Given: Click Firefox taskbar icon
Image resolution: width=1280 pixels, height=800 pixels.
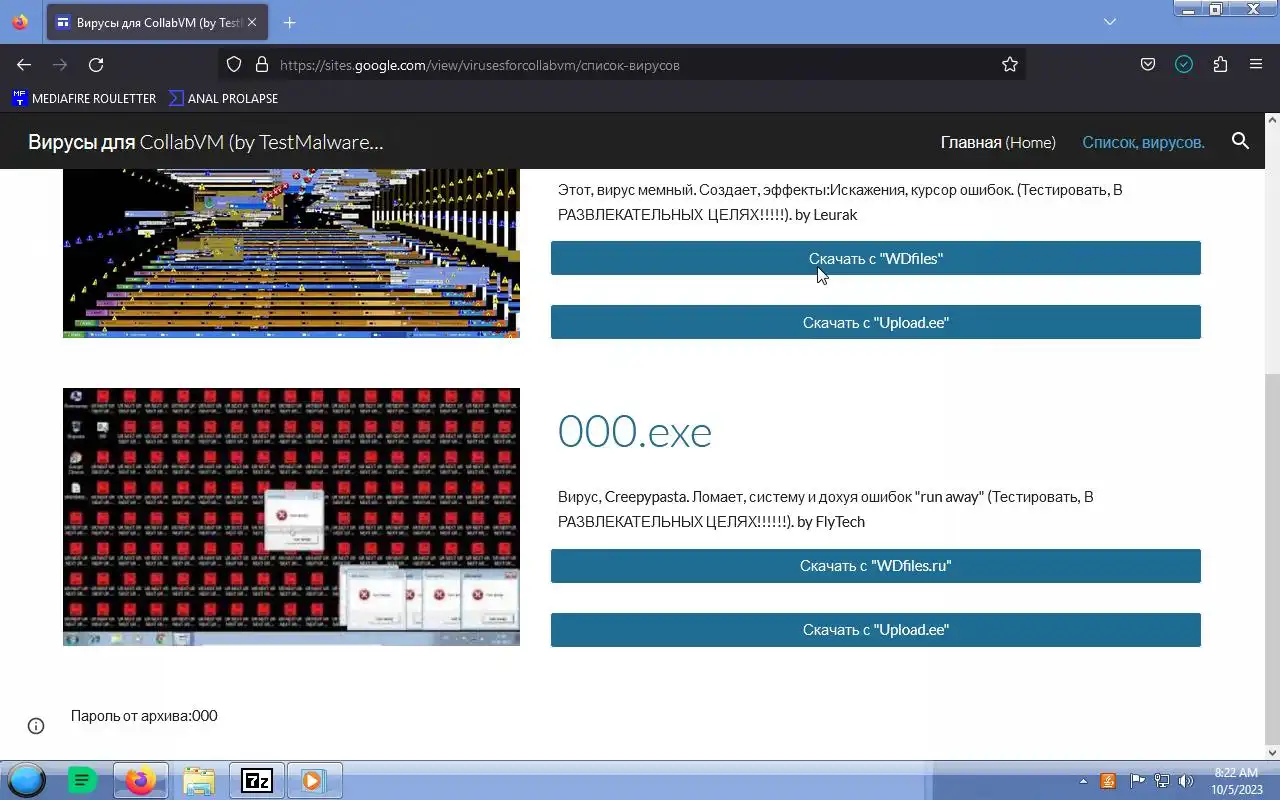Looking at the screenshot, I should point(140,780).
